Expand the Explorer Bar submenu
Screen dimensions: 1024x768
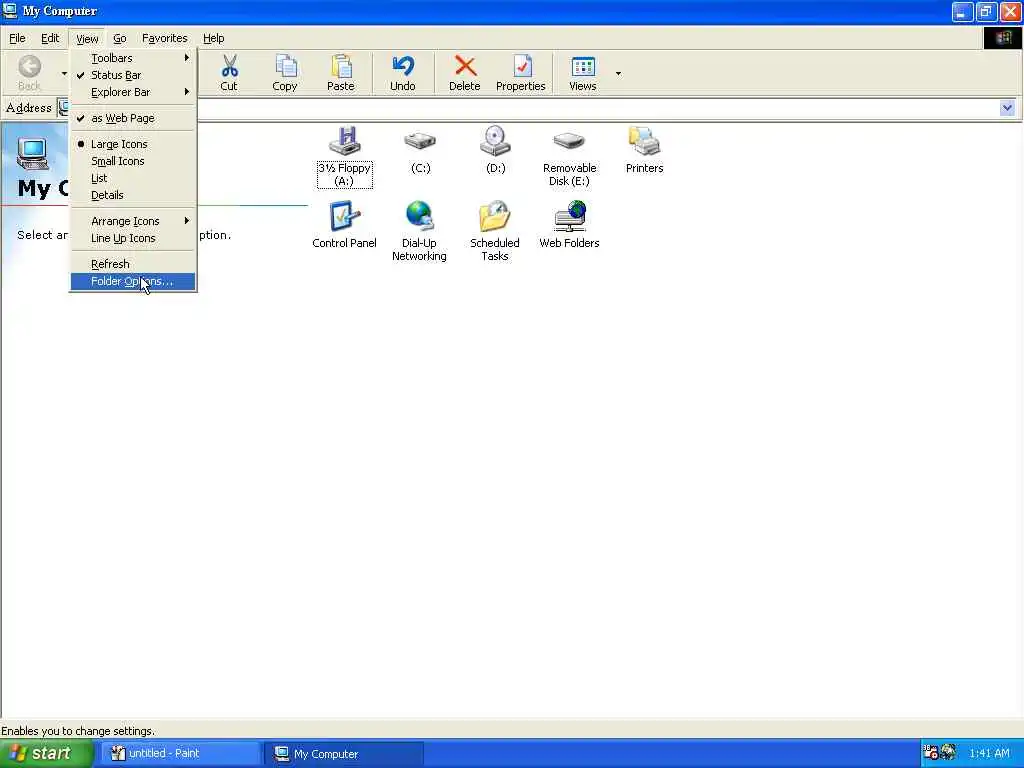(x=133, y=92)
